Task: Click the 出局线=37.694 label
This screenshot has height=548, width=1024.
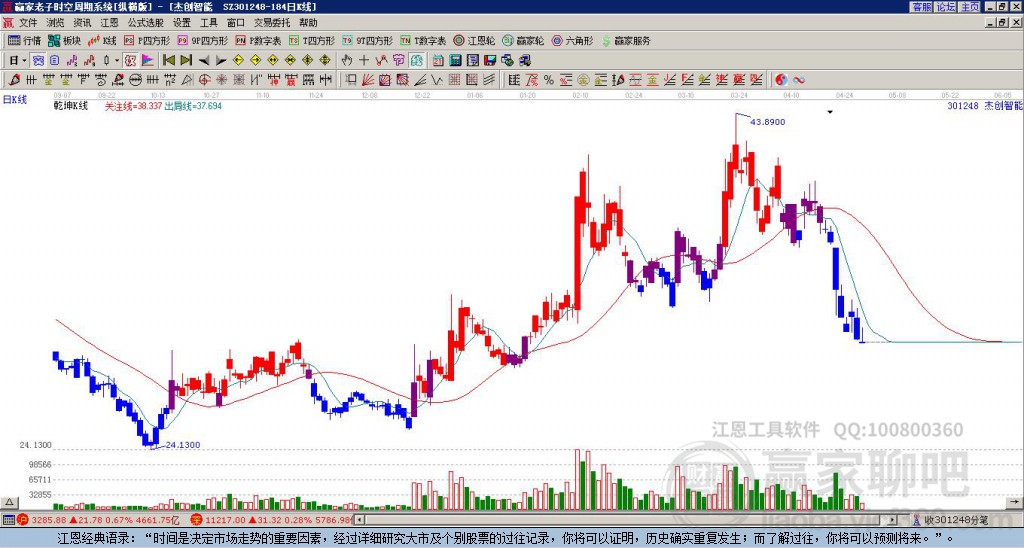Action: (193, 106)
